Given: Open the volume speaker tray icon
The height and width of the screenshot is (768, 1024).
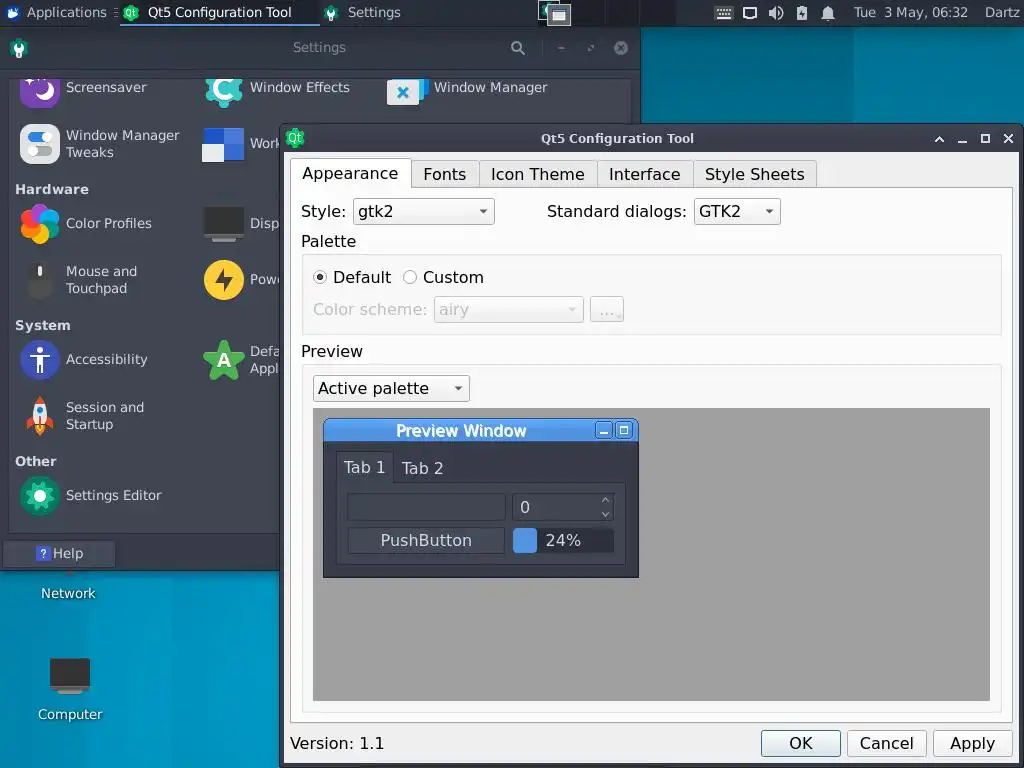Looking at the screenshot, I should [776, 12].
